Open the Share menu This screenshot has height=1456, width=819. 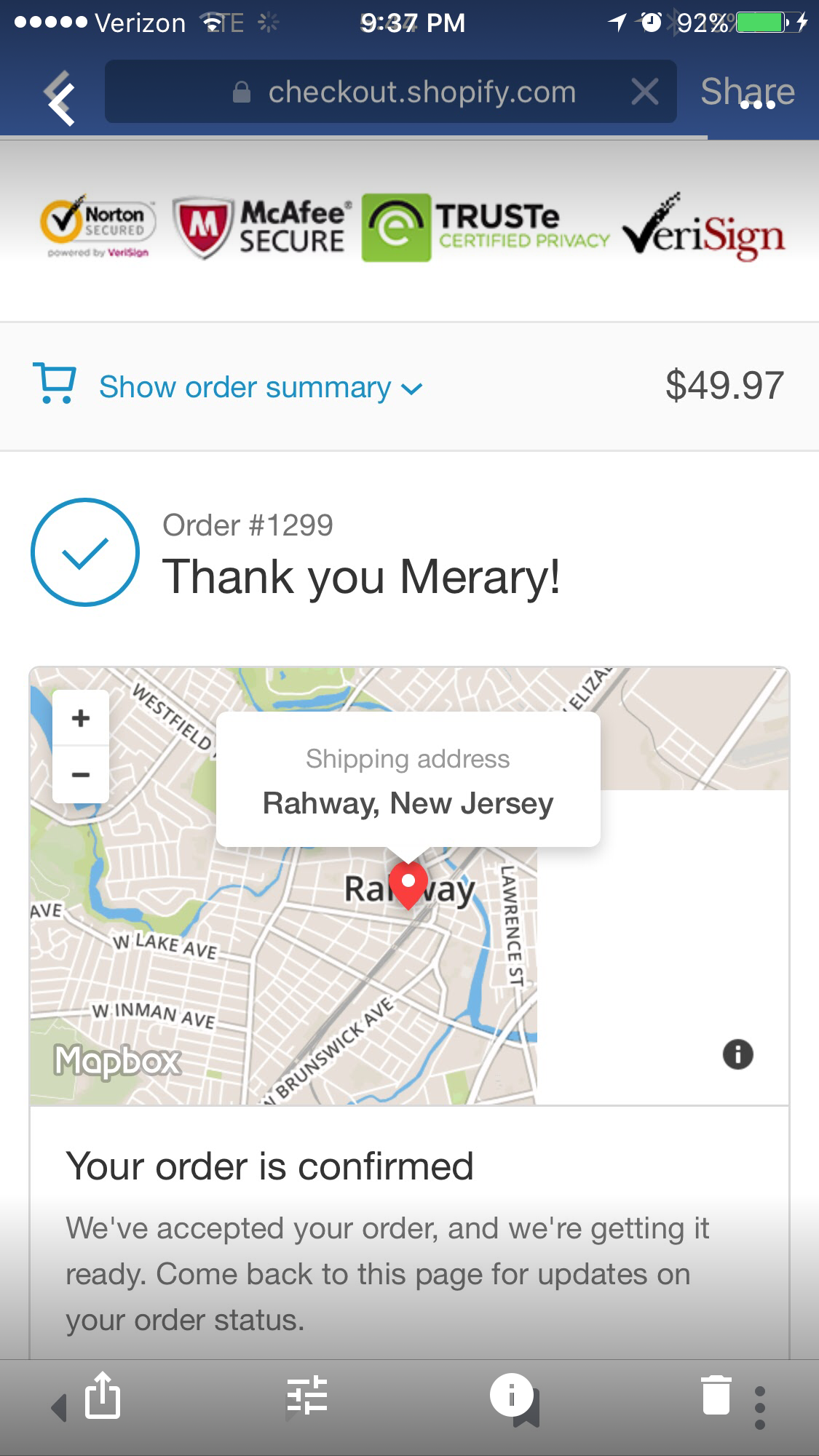747,92
